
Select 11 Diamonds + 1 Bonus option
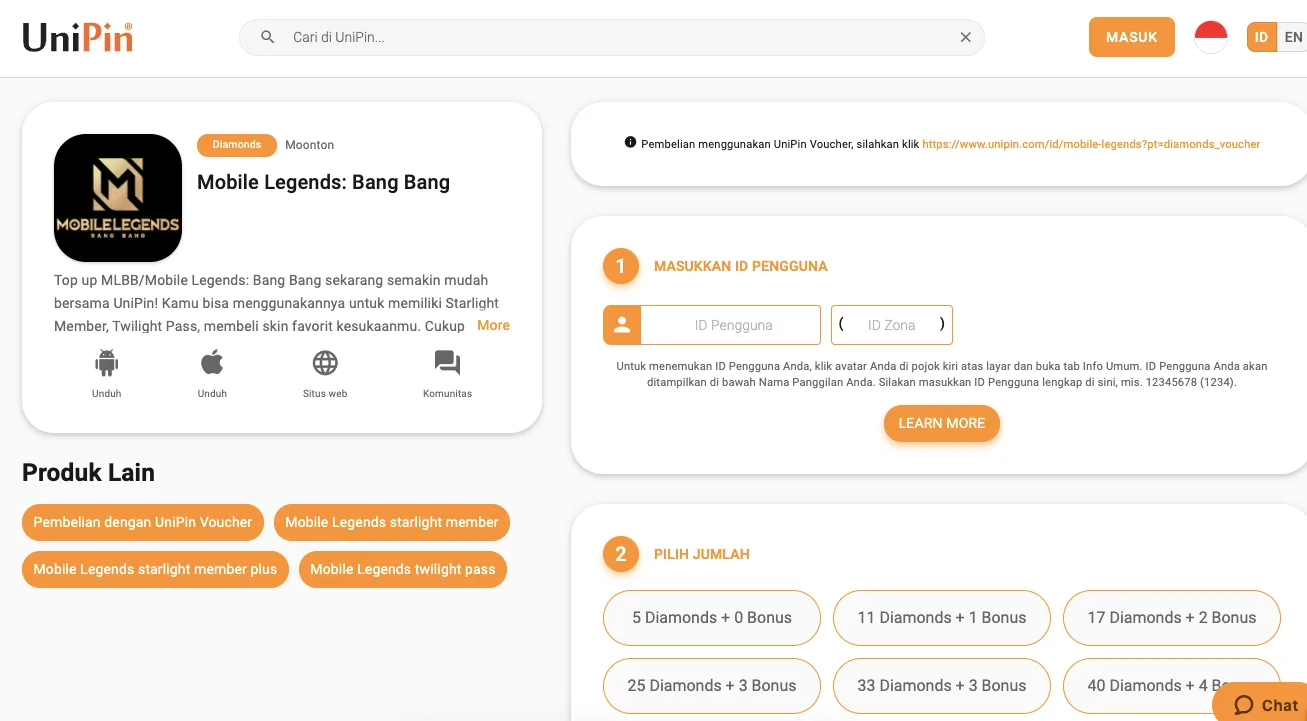click(x=942, y=618)
